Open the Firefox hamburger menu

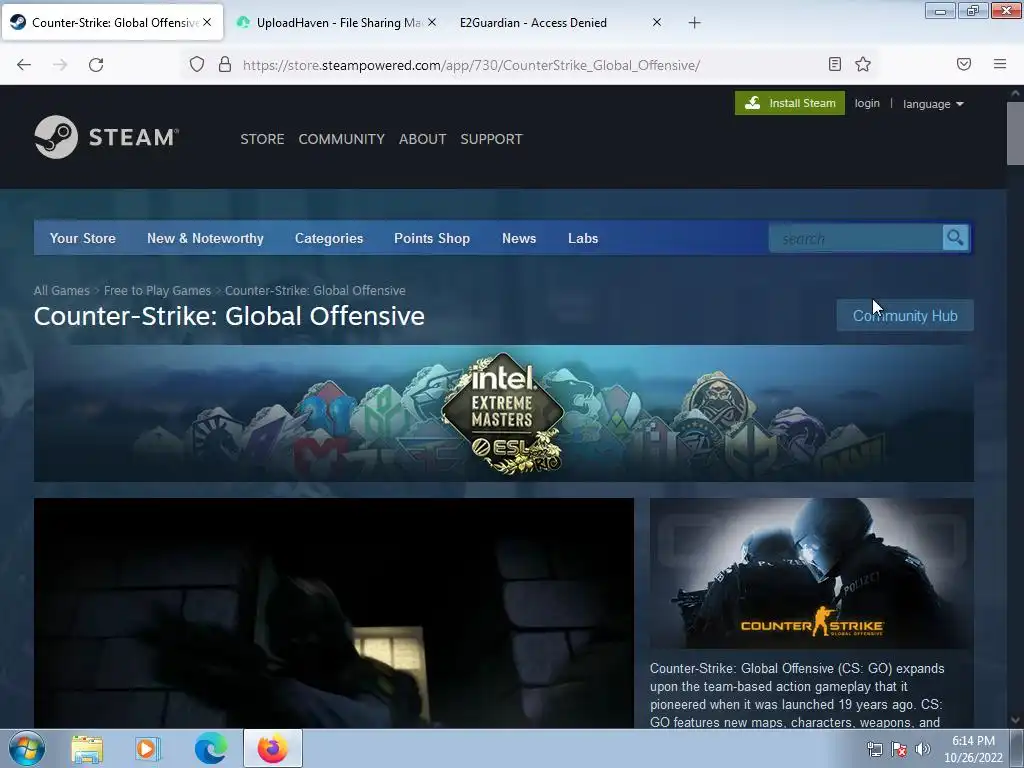point(999,64)
